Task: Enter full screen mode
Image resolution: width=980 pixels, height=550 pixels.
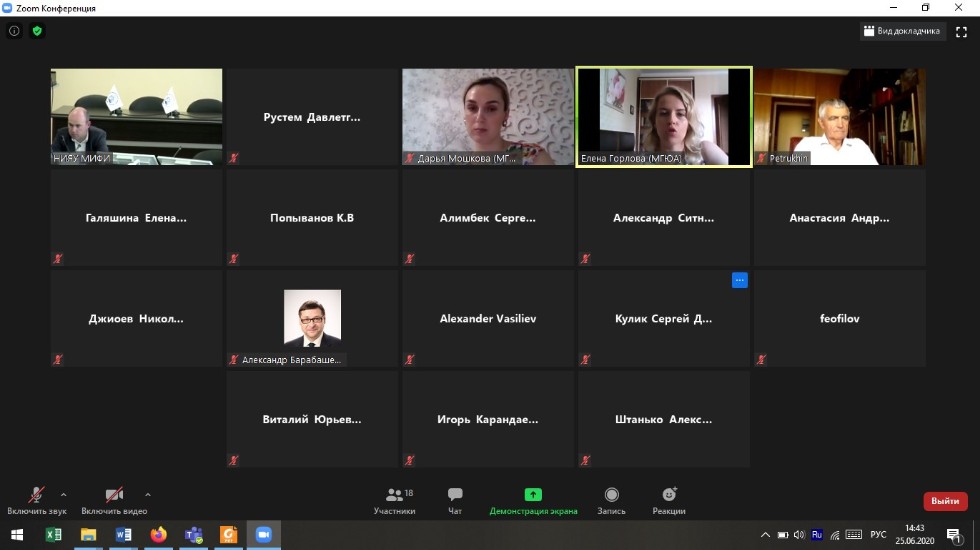Action: coord(961,31)
